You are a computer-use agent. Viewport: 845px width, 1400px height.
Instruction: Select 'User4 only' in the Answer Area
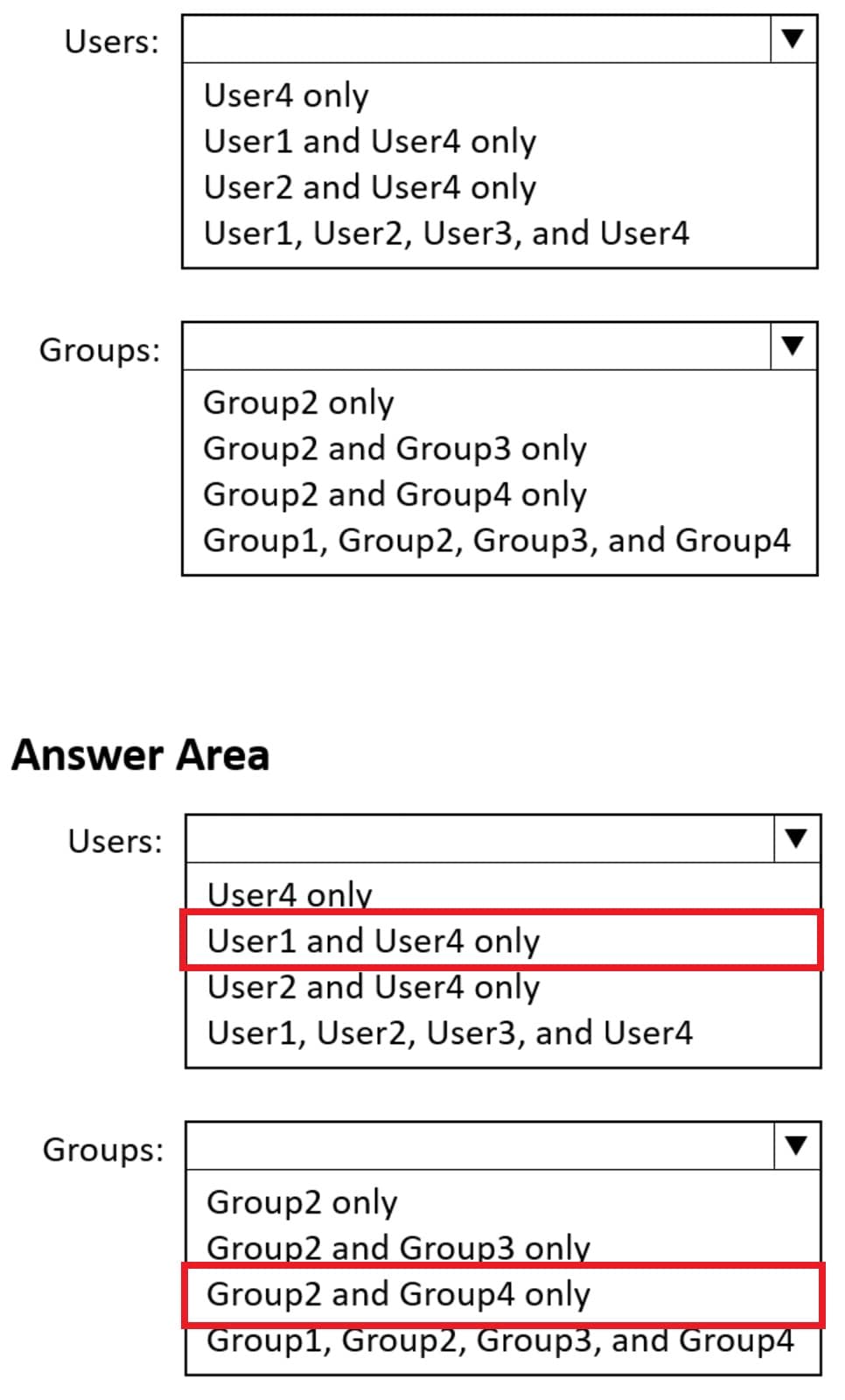[290, 894]
